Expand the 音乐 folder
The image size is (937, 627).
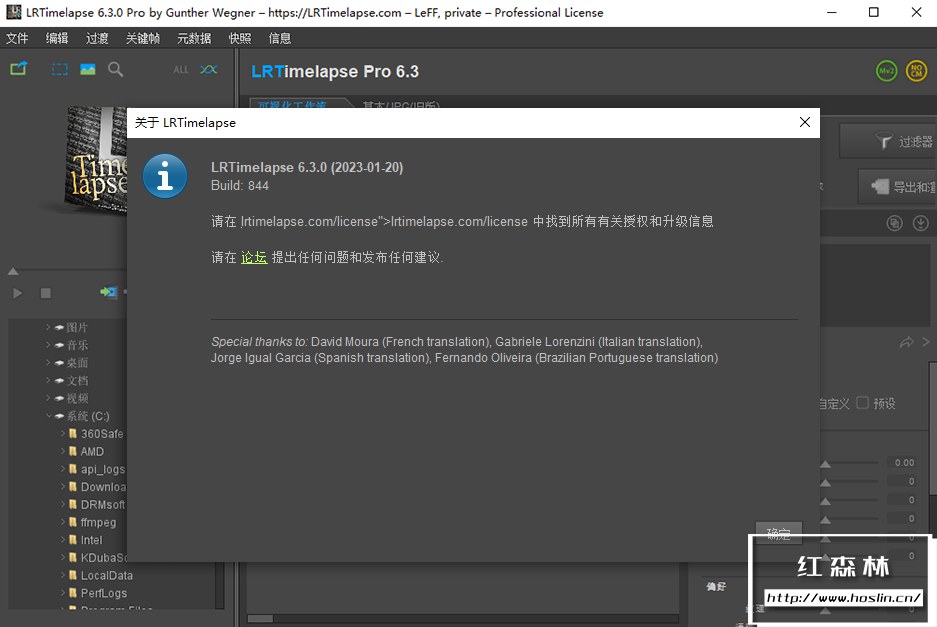(48, 345)
